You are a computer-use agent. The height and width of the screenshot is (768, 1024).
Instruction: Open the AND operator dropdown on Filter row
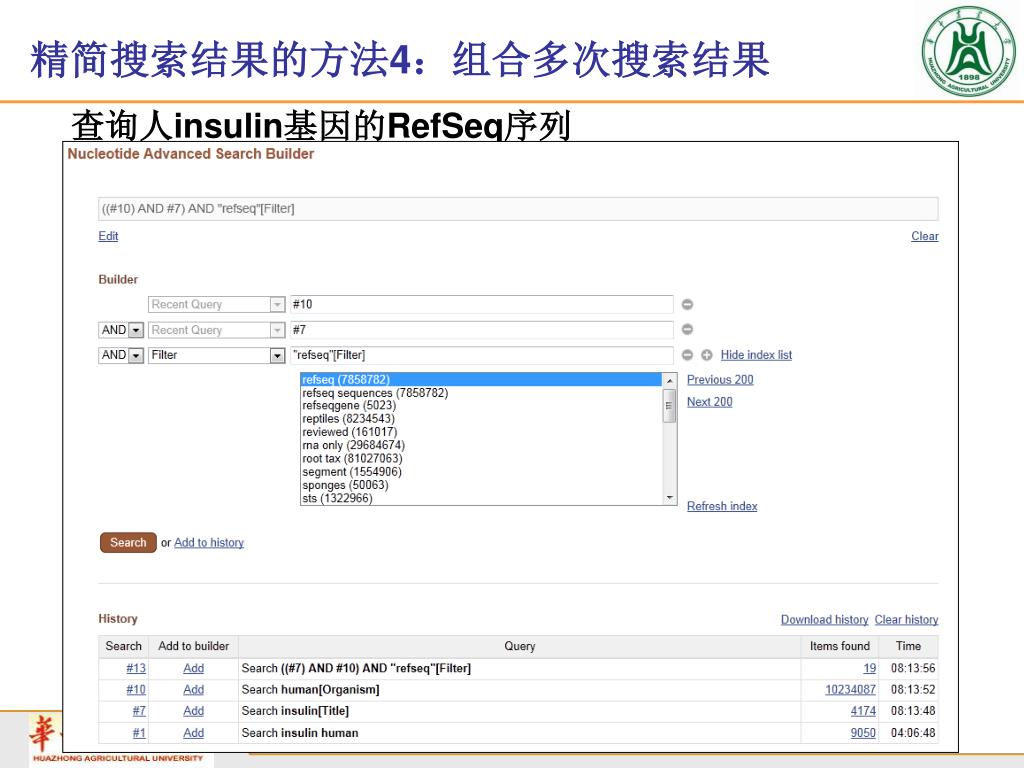(136, 355)
